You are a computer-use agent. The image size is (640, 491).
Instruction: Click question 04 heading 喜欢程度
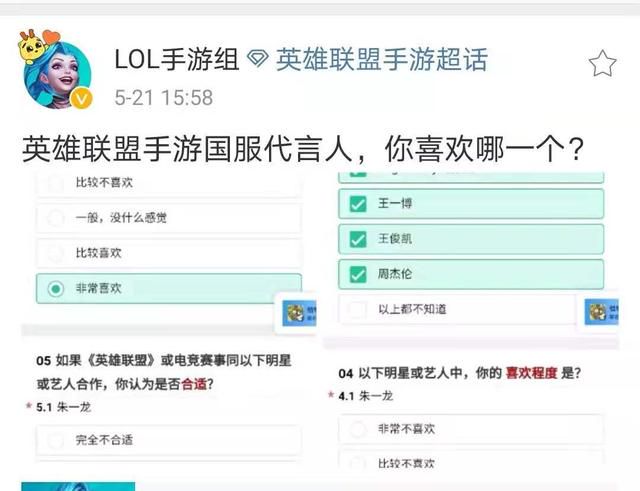pyautogui.click(x=531, y=373)
